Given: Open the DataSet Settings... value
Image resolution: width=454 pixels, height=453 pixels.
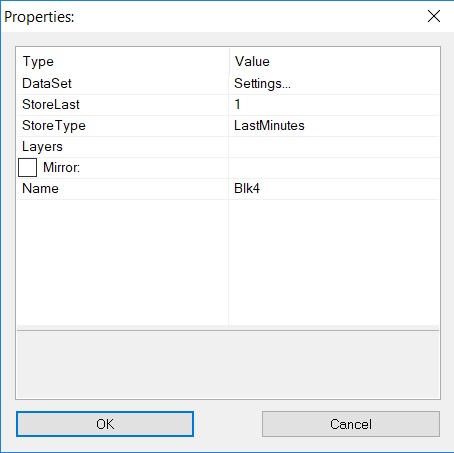Looking at the screenshot, I should point(334,83).
